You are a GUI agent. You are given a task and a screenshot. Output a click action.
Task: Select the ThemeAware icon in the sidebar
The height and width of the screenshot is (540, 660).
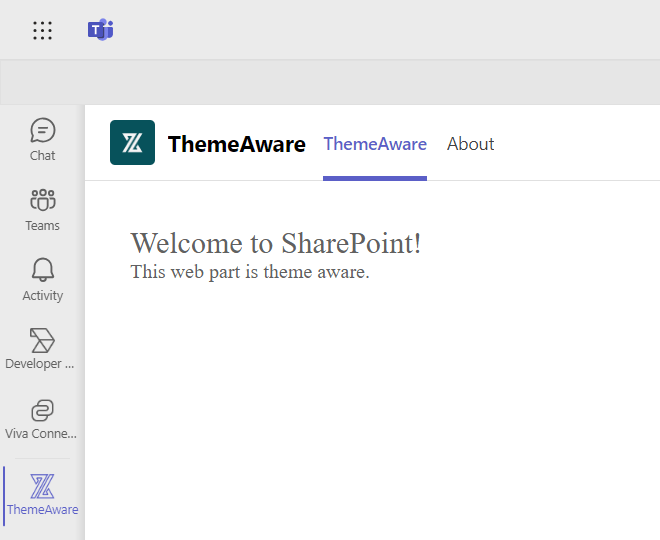(x=42, y=486)
